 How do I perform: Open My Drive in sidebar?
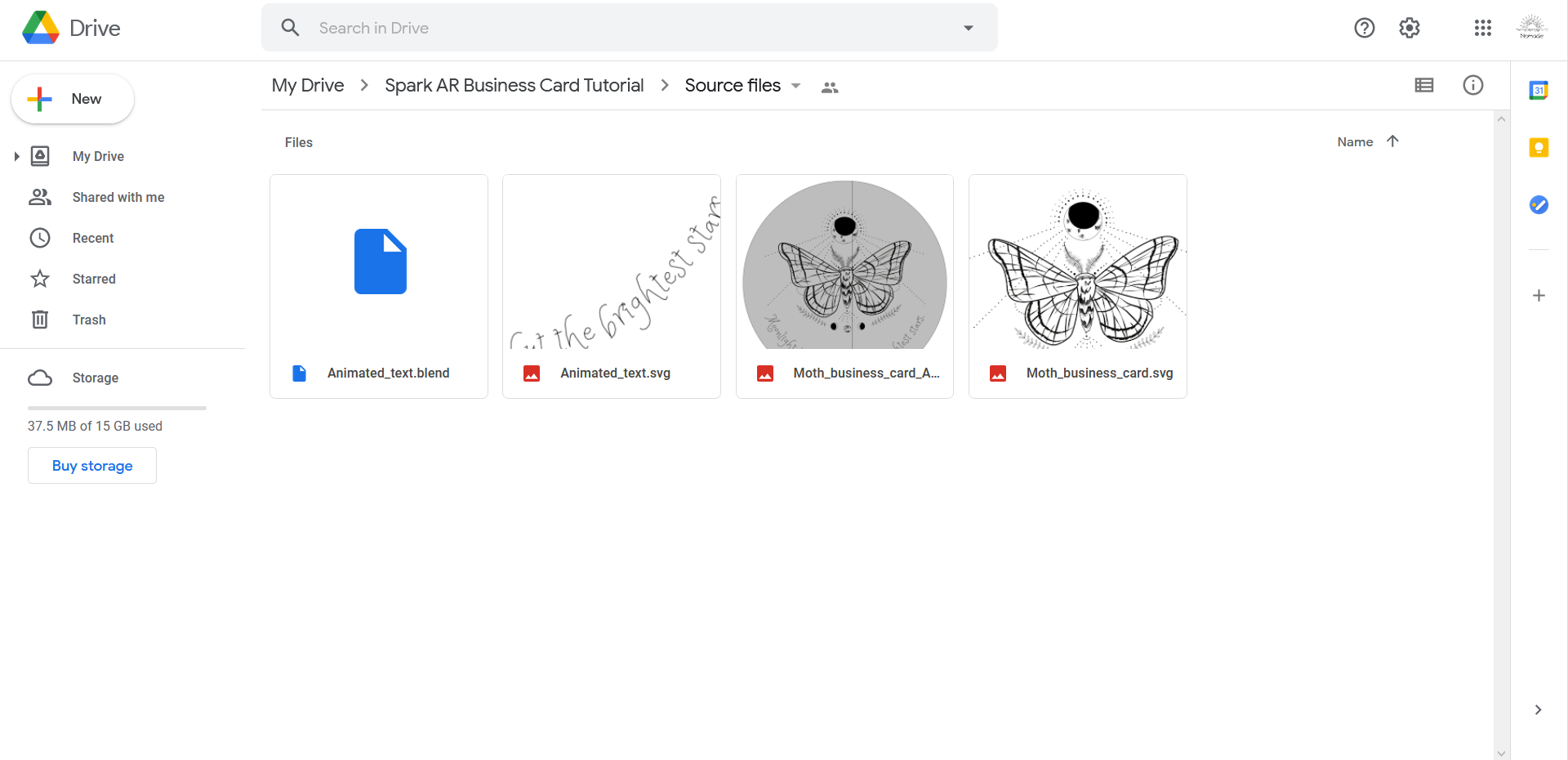(x=98, y=156)
